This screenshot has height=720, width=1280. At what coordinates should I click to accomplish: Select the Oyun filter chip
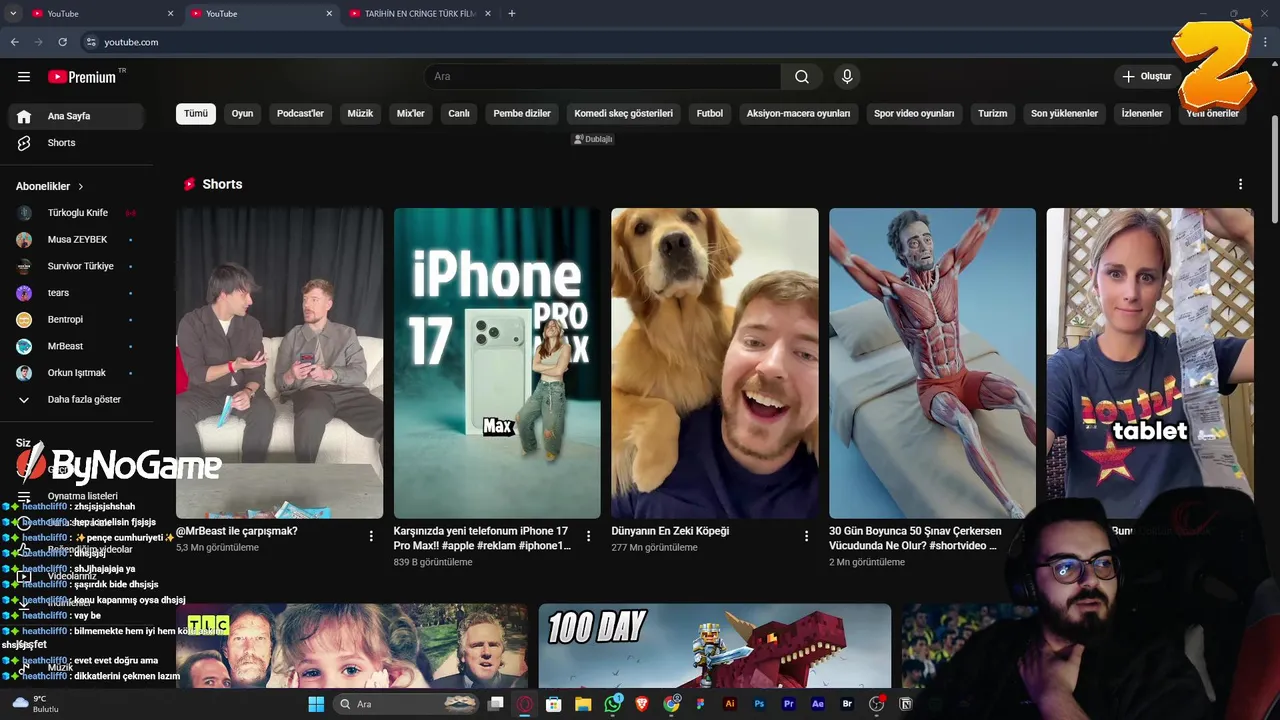[x=242, y=114]
